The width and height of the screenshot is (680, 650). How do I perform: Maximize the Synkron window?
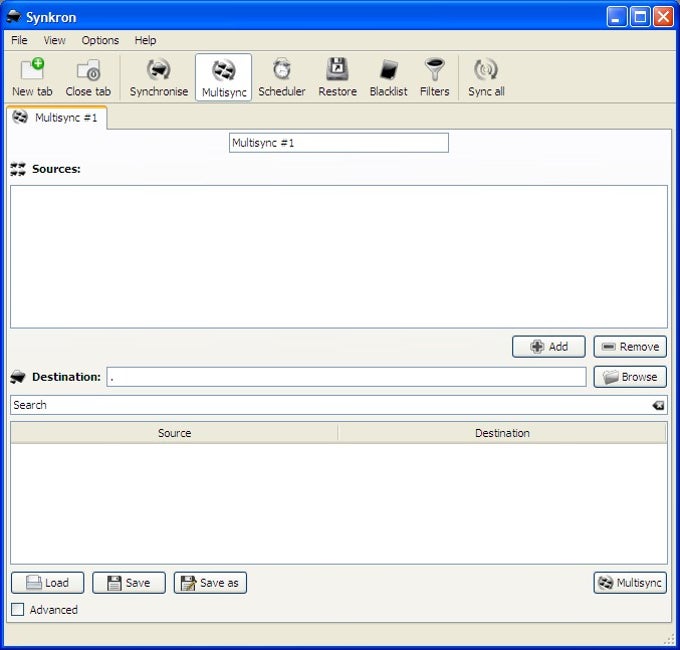[640, 17]
